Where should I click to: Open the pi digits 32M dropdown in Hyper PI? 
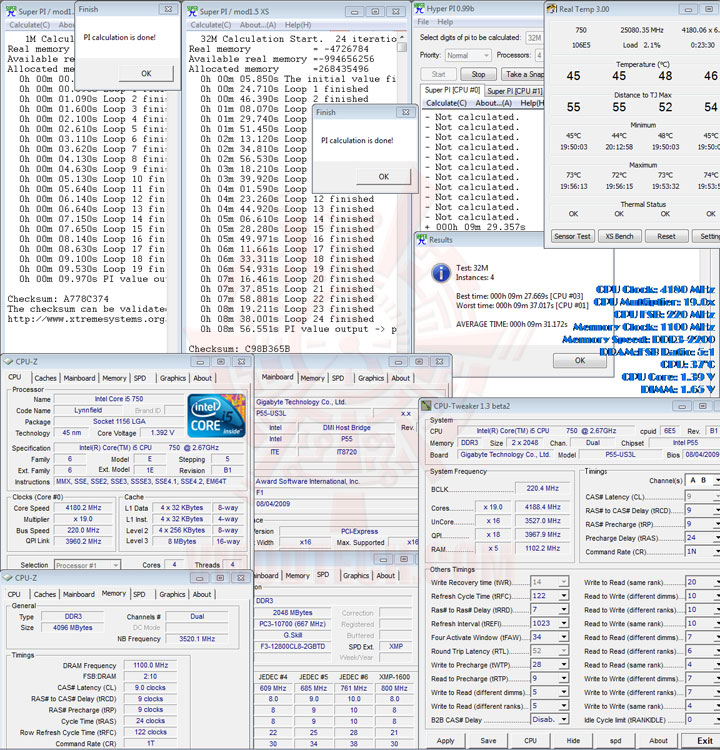tap(534, 38)
